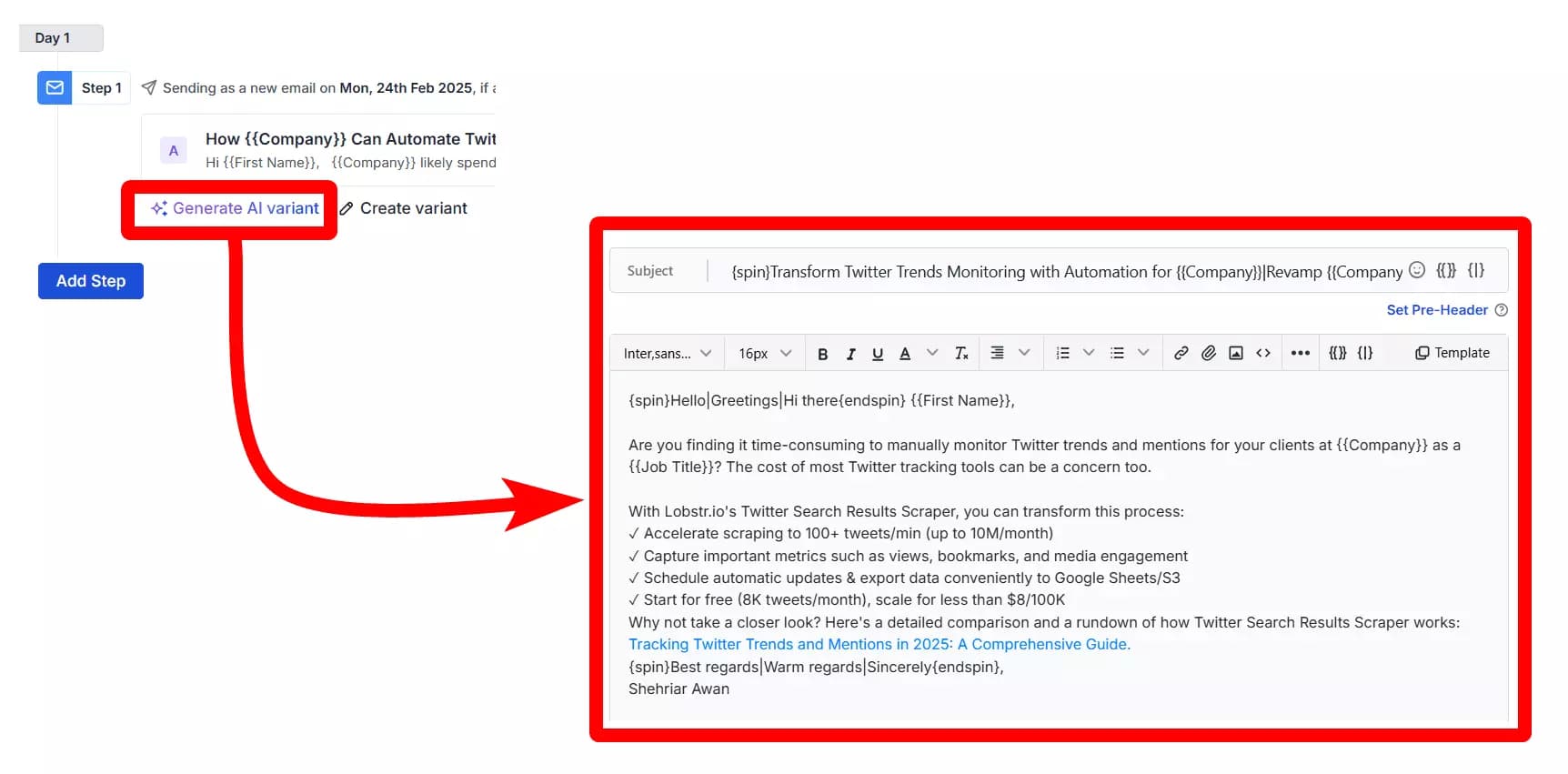This screenshot has width=1568, height=774.
Task: Select the Step 1 label
Action: [x=102, y=88]
